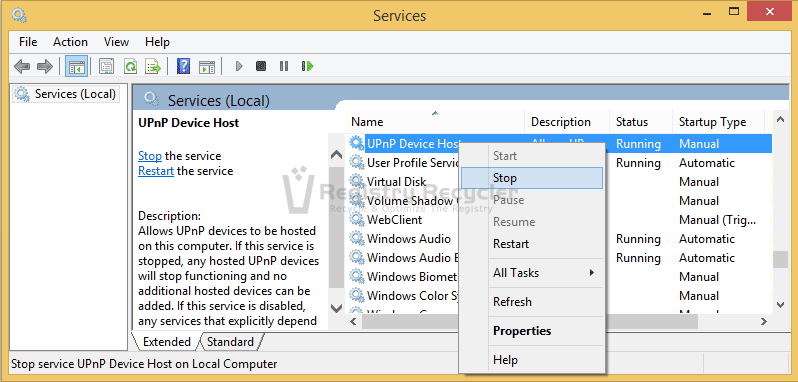Click services list scroll down arrow
The height and width of the screenshot is (382, 798).
coord(780,305)
